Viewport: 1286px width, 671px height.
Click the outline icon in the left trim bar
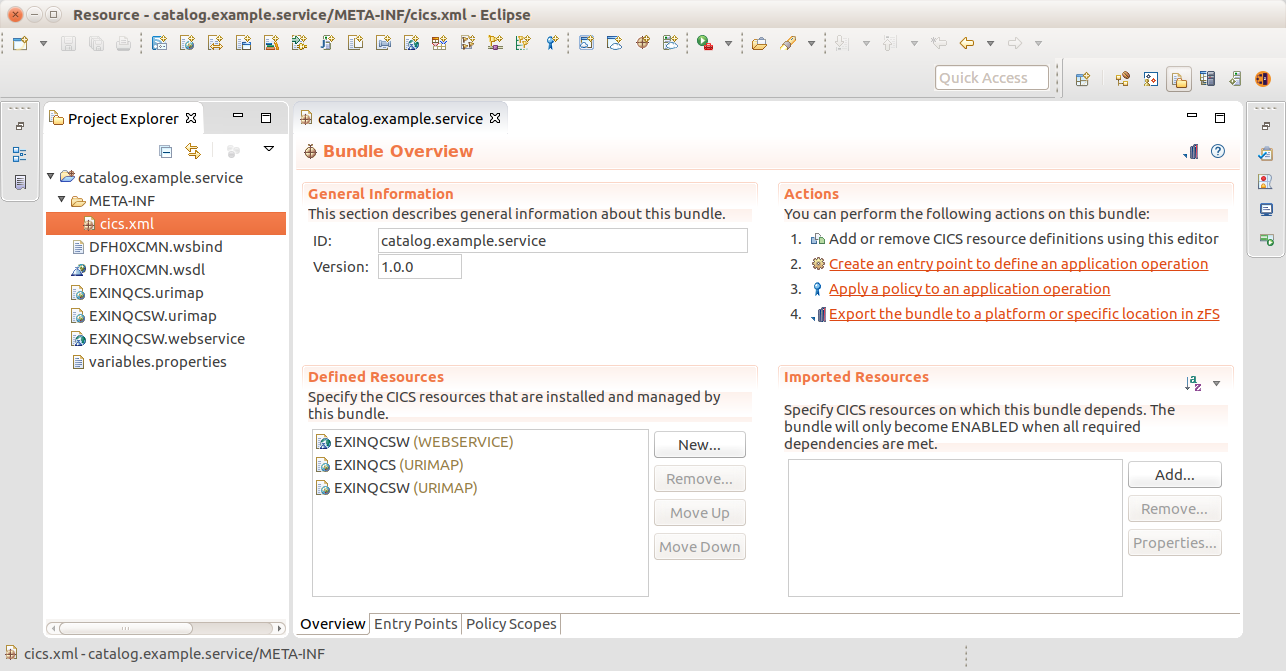(20, 155)
